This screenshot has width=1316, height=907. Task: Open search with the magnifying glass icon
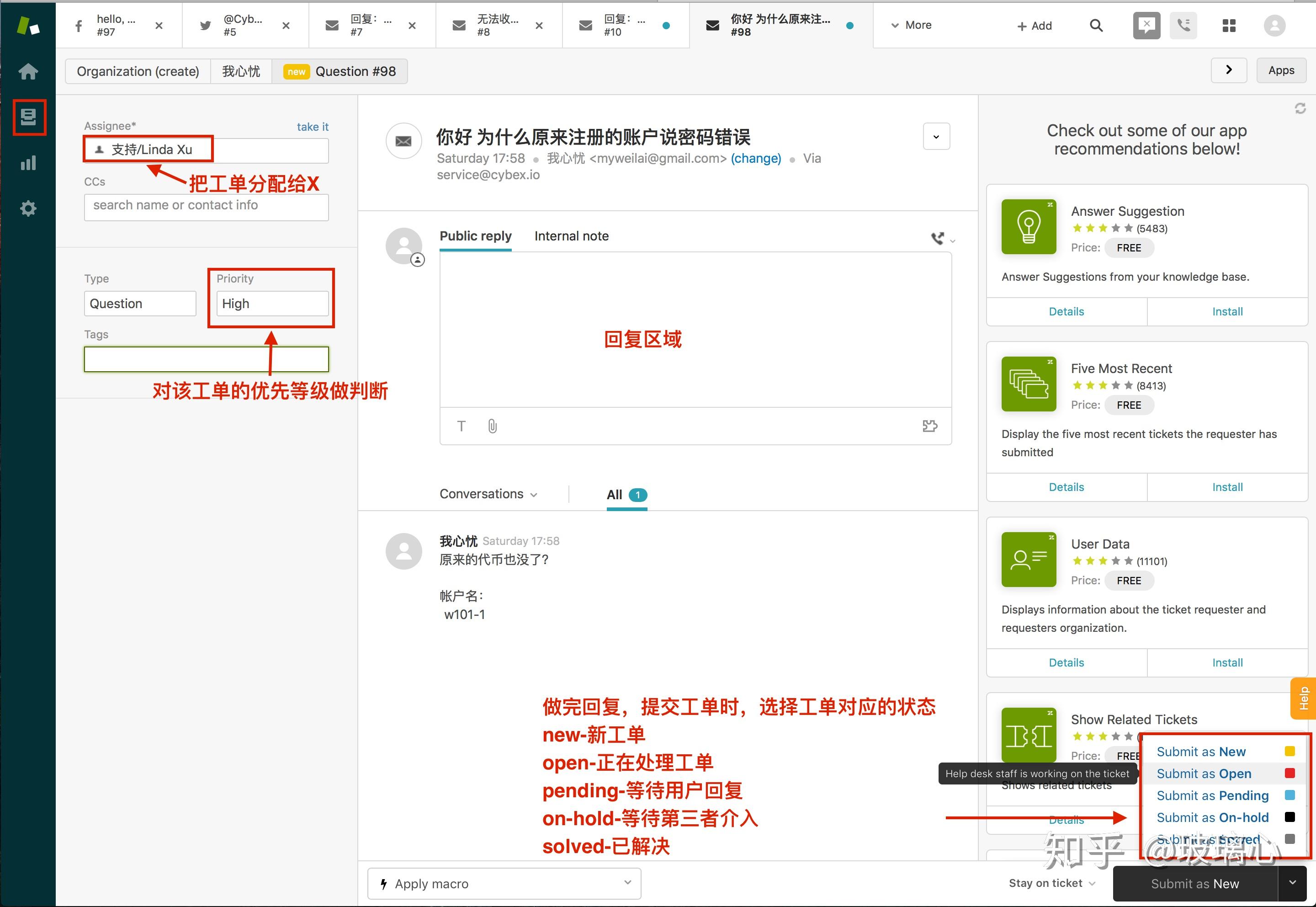click(x=1096, y=25)
